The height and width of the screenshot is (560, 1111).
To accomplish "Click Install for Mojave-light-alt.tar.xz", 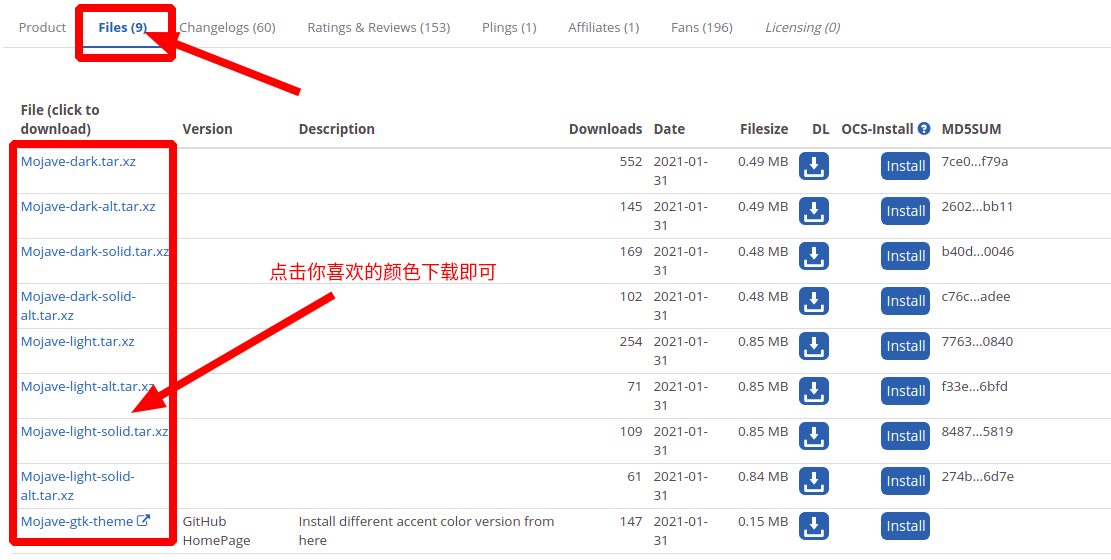I will point(906,391).
